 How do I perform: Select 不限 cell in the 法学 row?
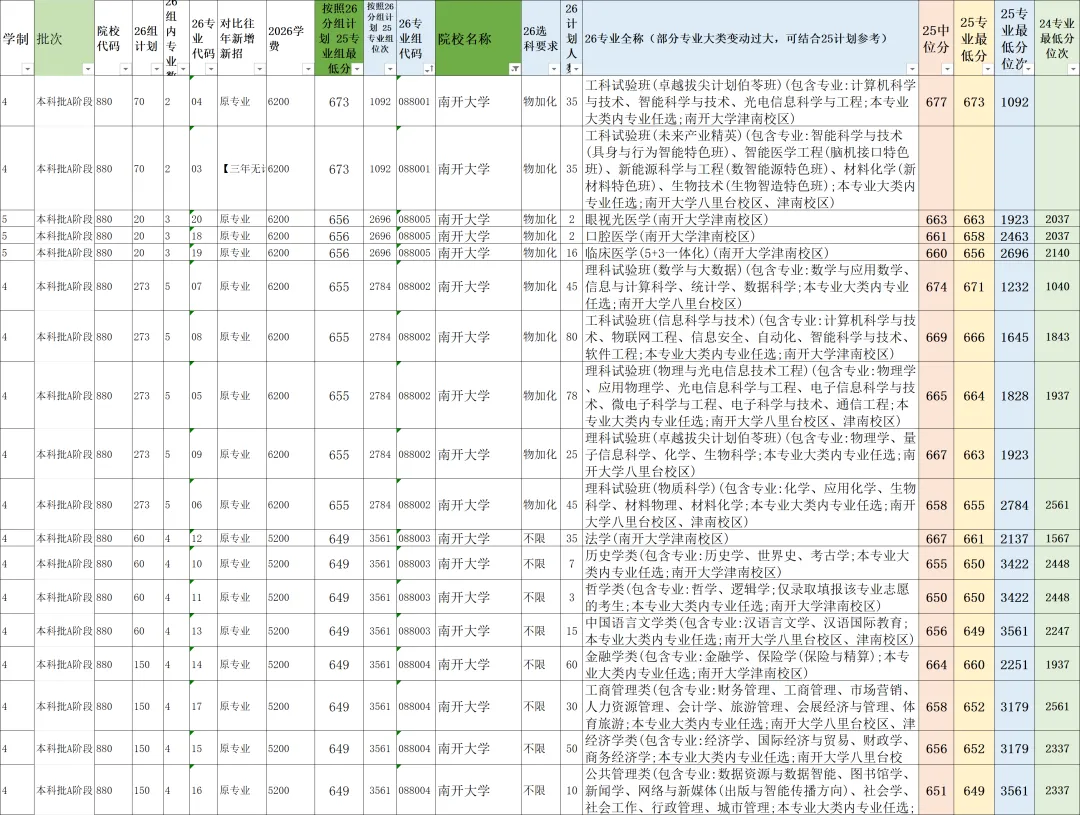[541, 538]
